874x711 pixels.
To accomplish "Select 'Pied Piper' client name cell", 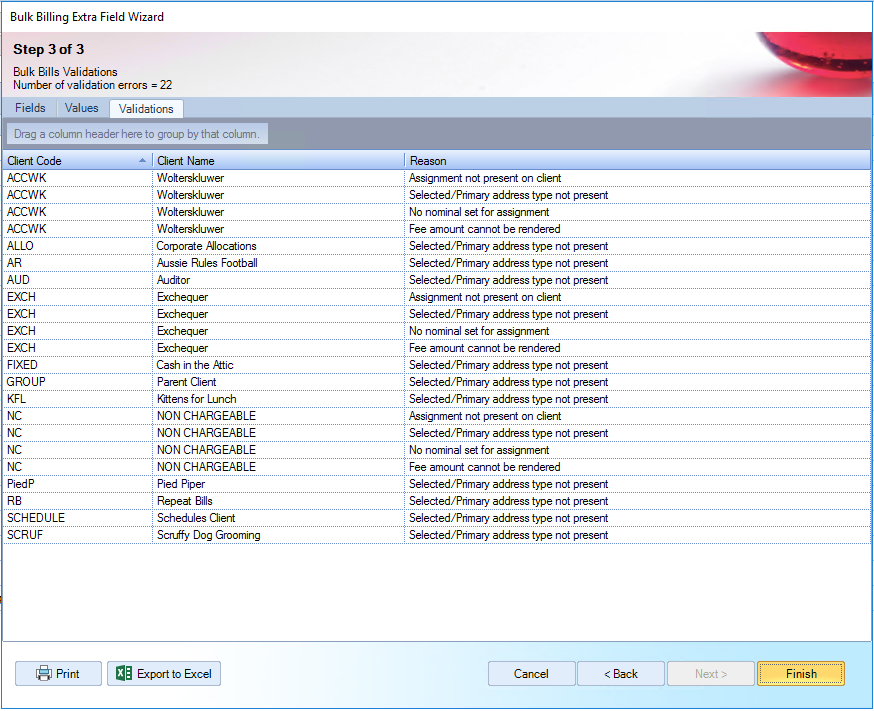I will click(x=278, y=484).
